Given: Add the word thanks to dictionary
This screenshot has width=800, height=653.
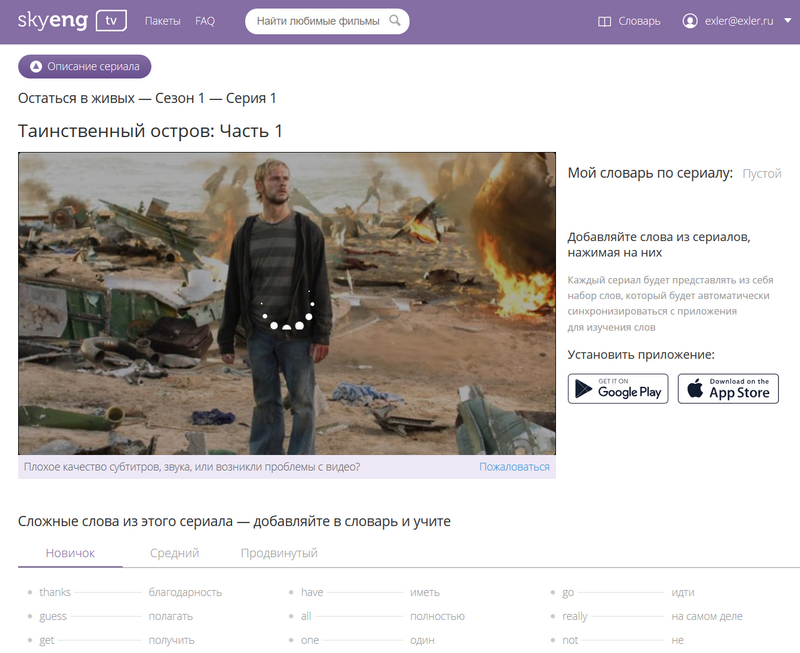Looking at the screenshot, I should [55, 592].
